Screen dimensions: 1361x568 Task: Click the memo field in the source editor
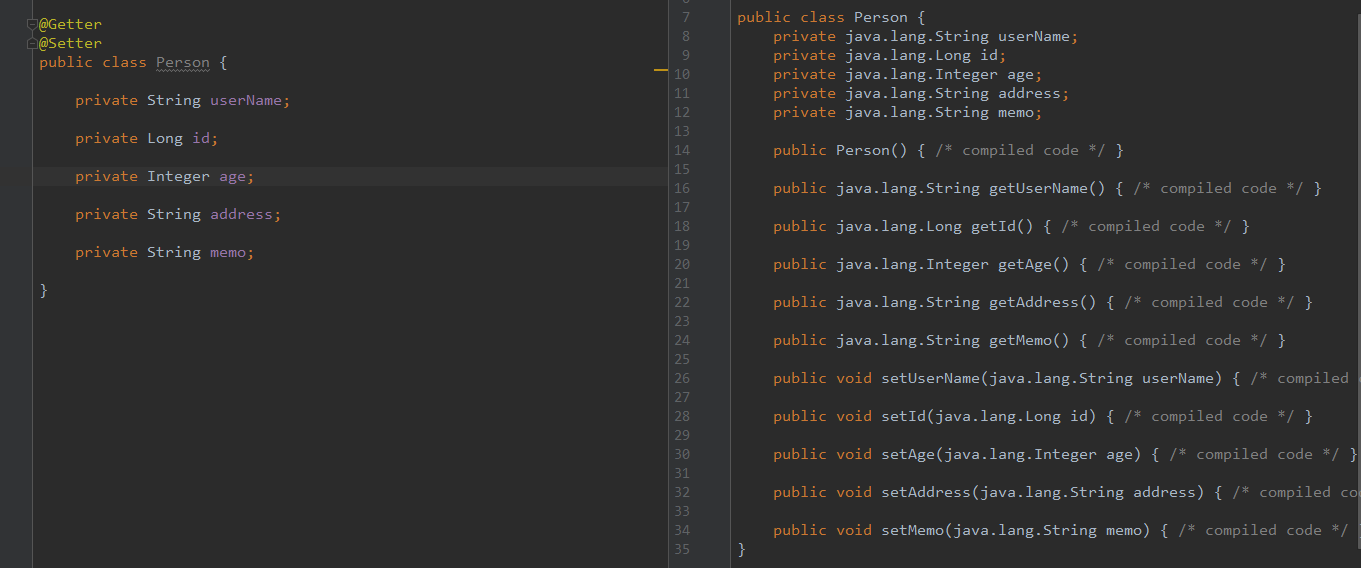point(228,252)
